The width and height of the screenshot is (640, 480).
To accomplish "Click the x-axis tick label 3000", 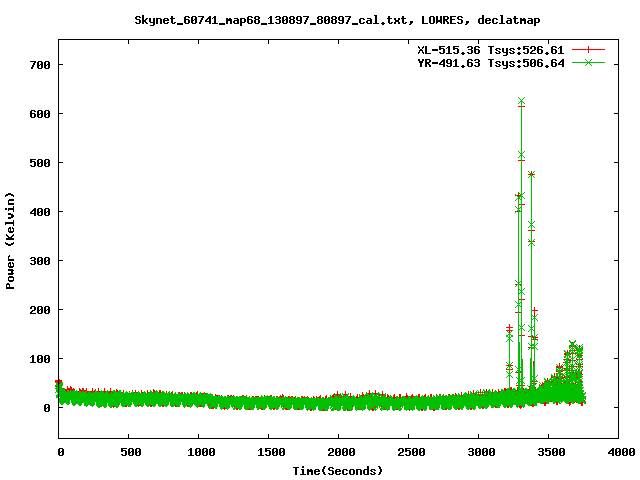I will pyautogui.click(x=481, y=452).
